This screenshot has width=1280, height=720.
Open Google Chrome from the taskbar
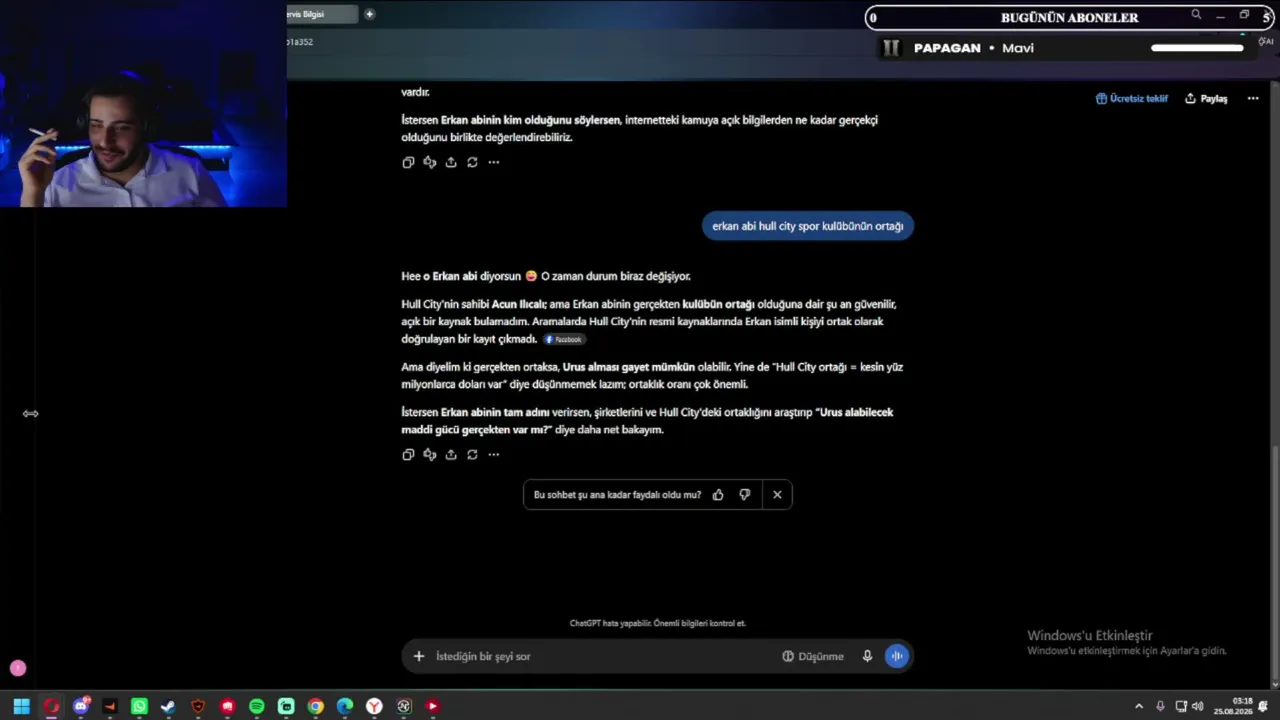point(315,707)
